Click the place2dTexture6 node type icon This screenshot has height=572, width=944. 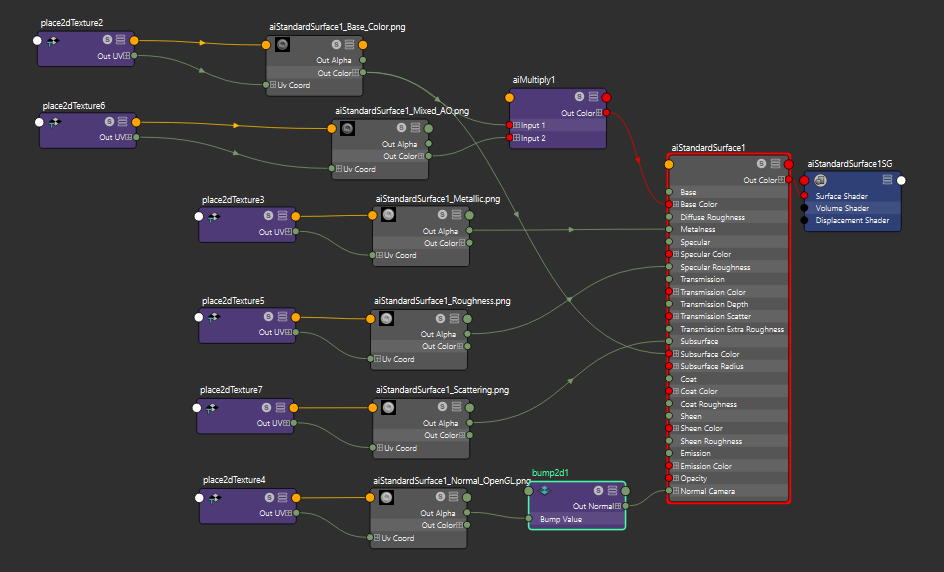coord(55,122)
